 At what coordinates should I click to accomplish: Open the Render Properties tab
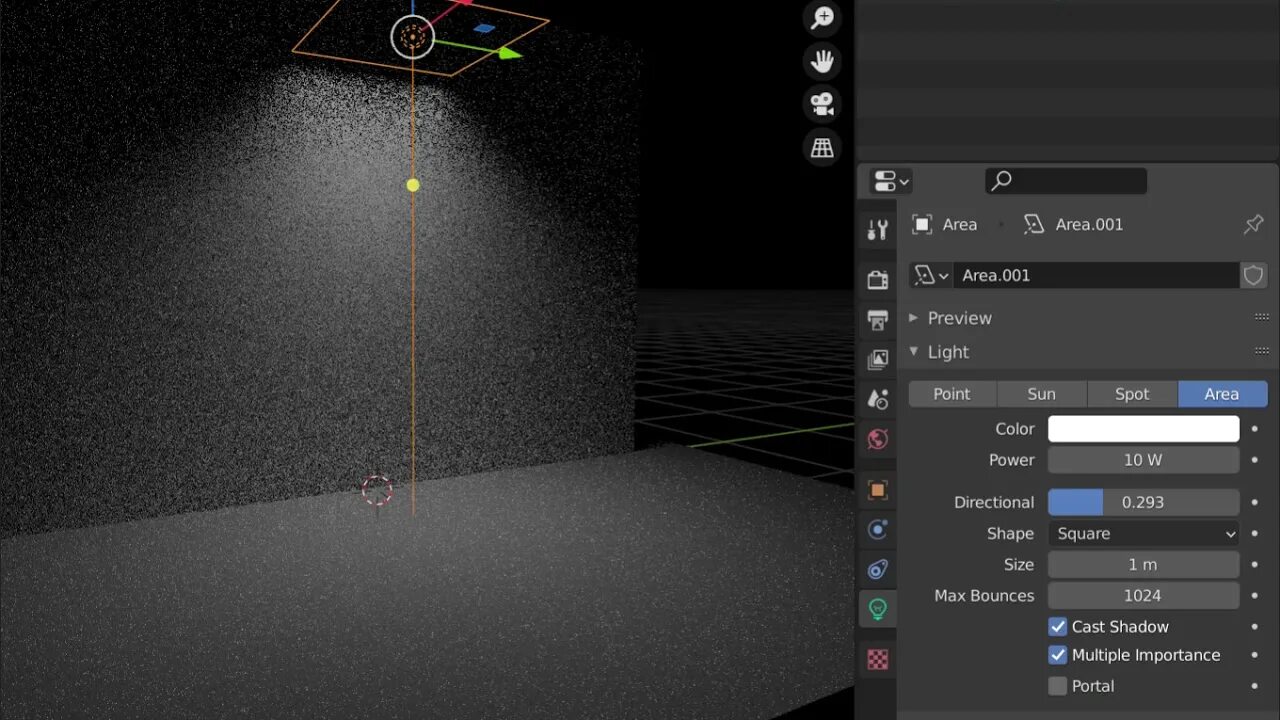click(x=878, y=279)
